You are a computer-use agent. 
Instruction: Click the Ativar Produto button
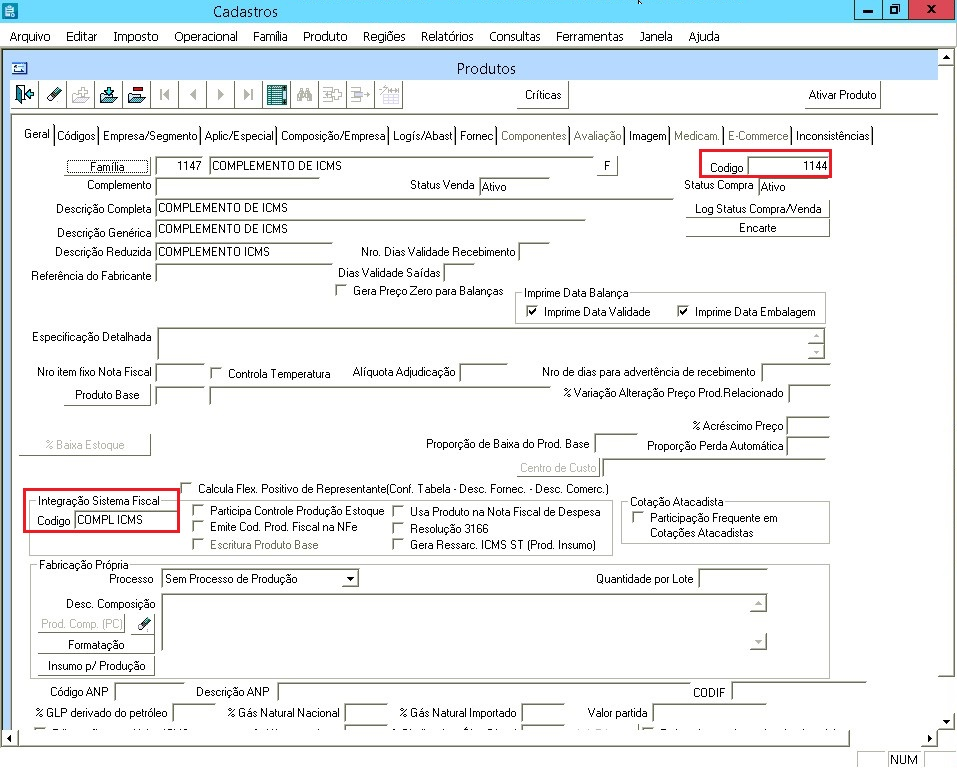click(x=842, y=95)
